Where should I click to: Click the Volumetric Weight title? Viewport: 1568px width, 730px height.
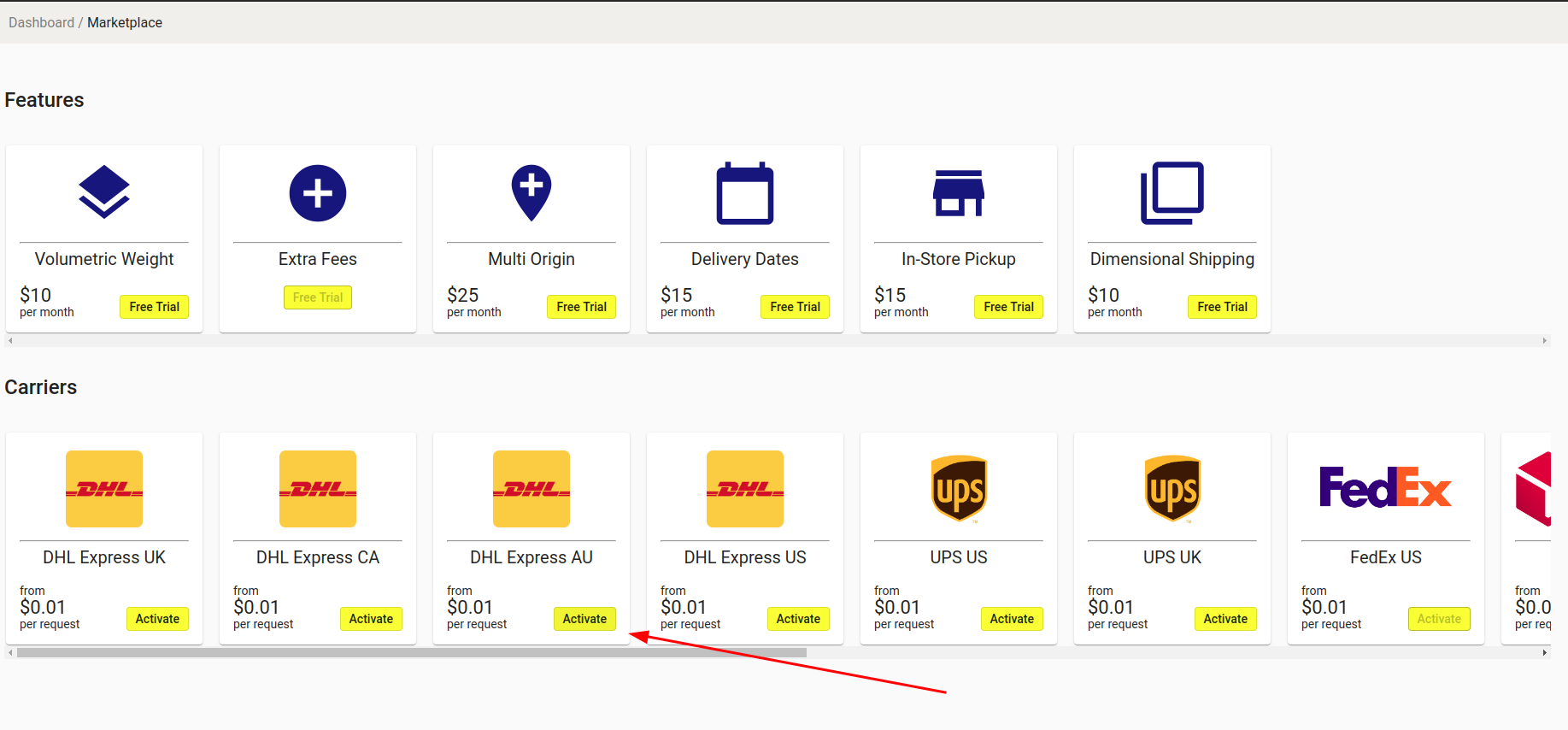tap(104, 259)
